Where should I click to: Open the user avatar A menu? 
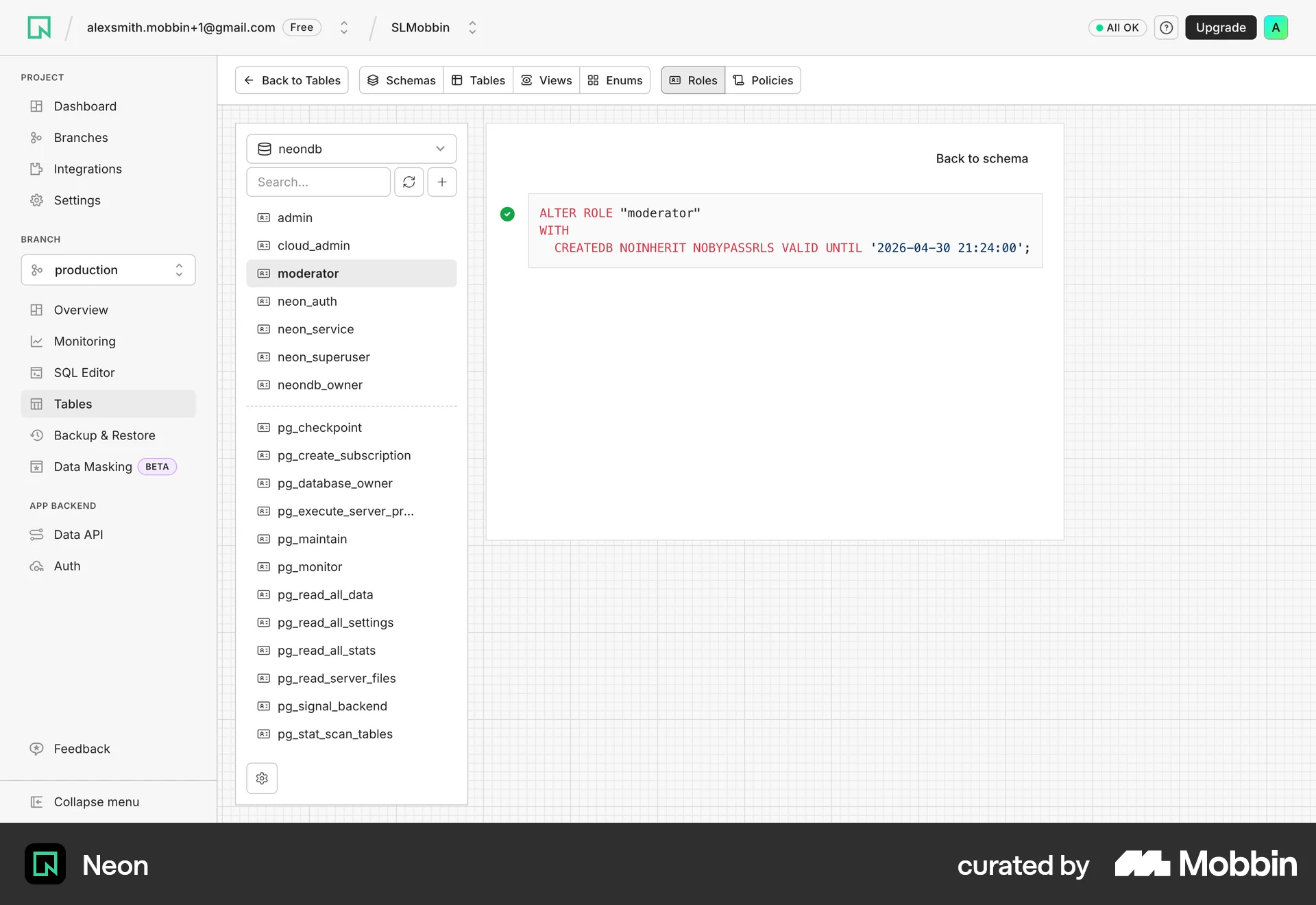pyautogui.click(x=1276, y=27)
